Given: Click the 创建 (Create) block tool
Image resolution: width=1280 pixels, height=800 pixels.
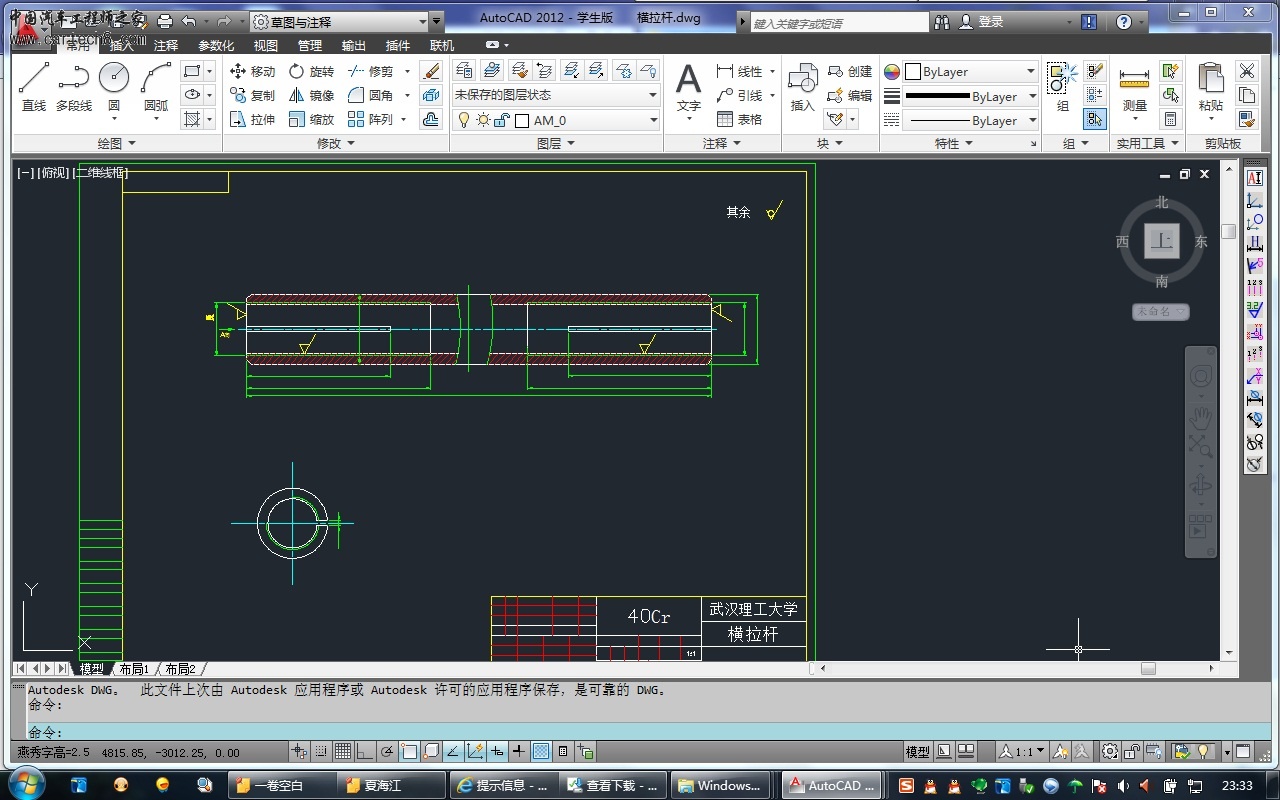Looking at the screenshot, I should (850, 71).
